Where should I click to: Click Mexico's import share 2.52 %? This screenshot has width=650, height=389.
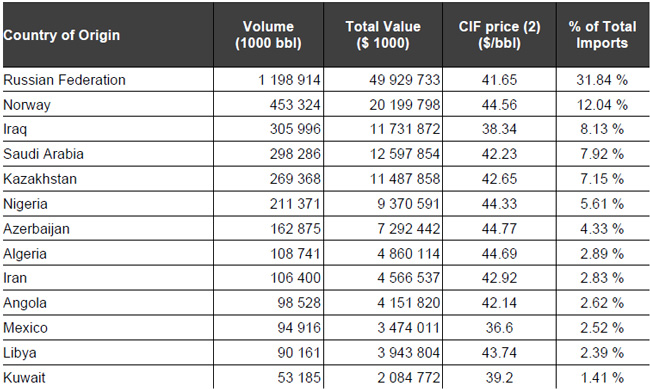point(602,328)
